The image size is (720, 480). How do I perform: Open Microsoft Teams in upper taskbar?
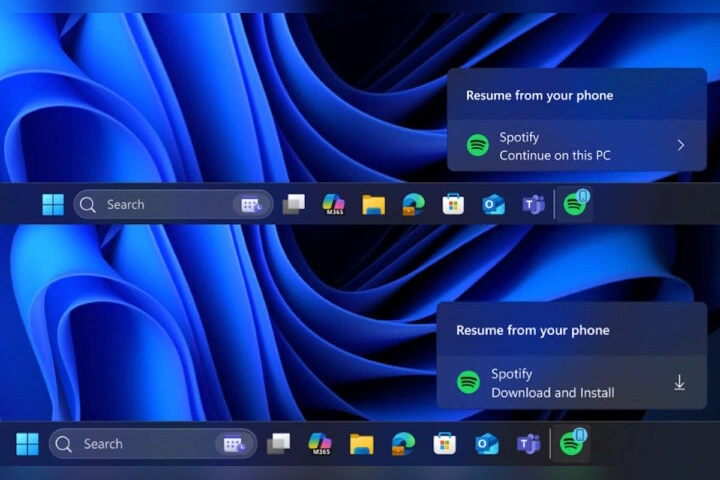(534, 204)
